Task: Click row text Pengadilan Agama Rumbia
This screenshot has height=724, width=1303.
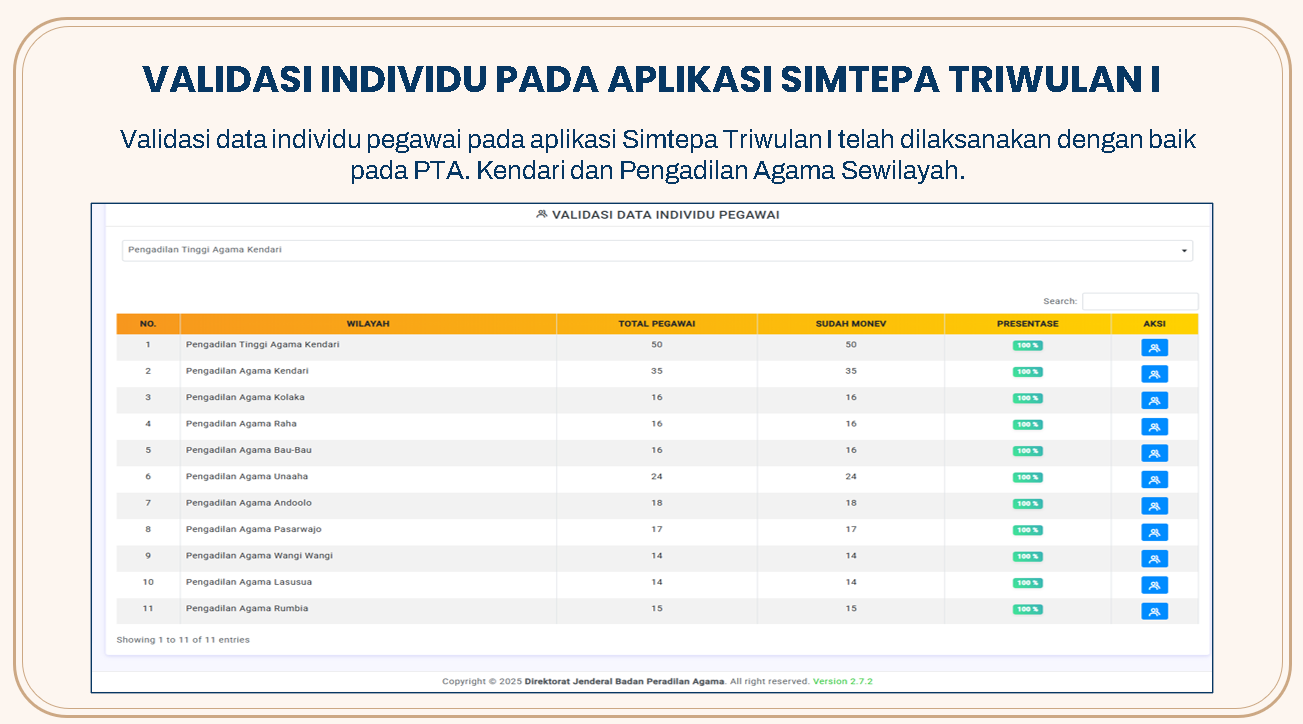Action: pyautogui.click(x=247, y=608)
